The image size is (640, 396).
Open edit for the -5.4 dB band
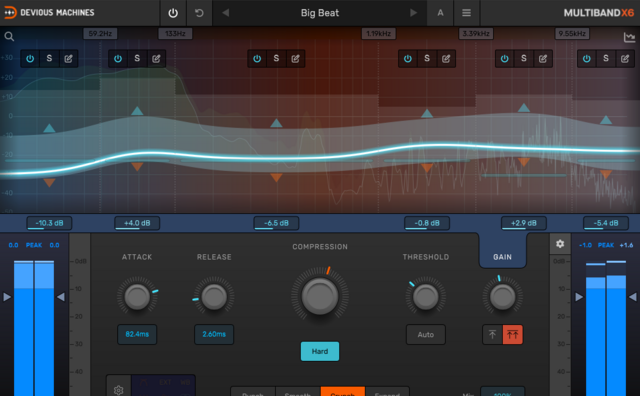click(x=625, y=58)
